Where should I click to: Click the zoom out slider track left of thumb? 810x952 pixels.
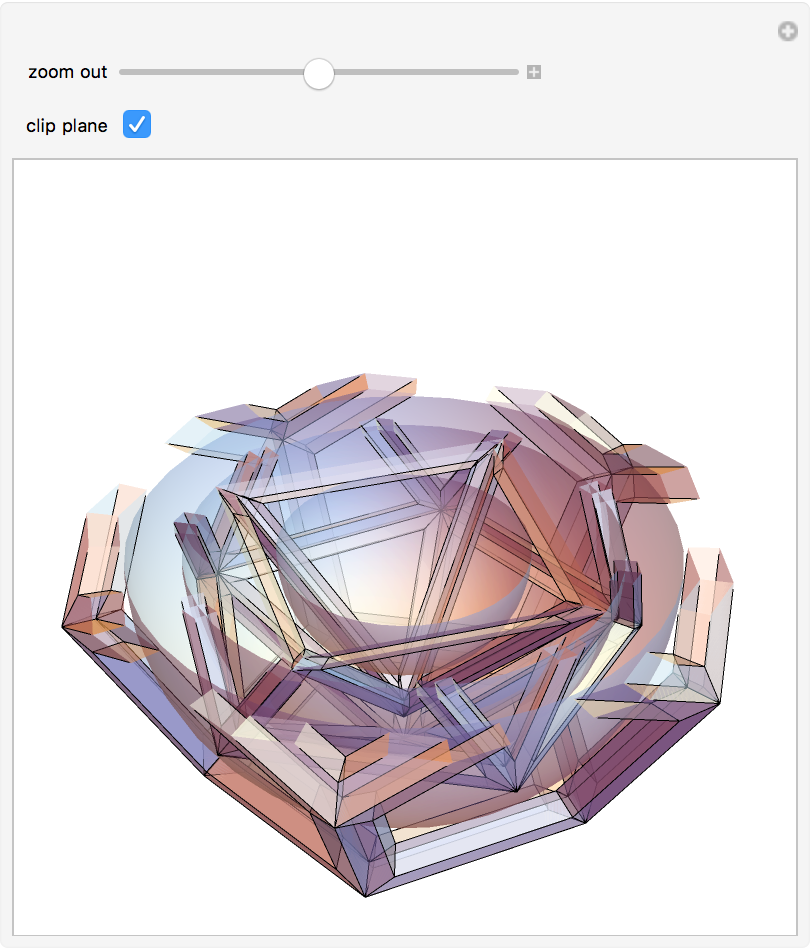[x=211, y=72]
